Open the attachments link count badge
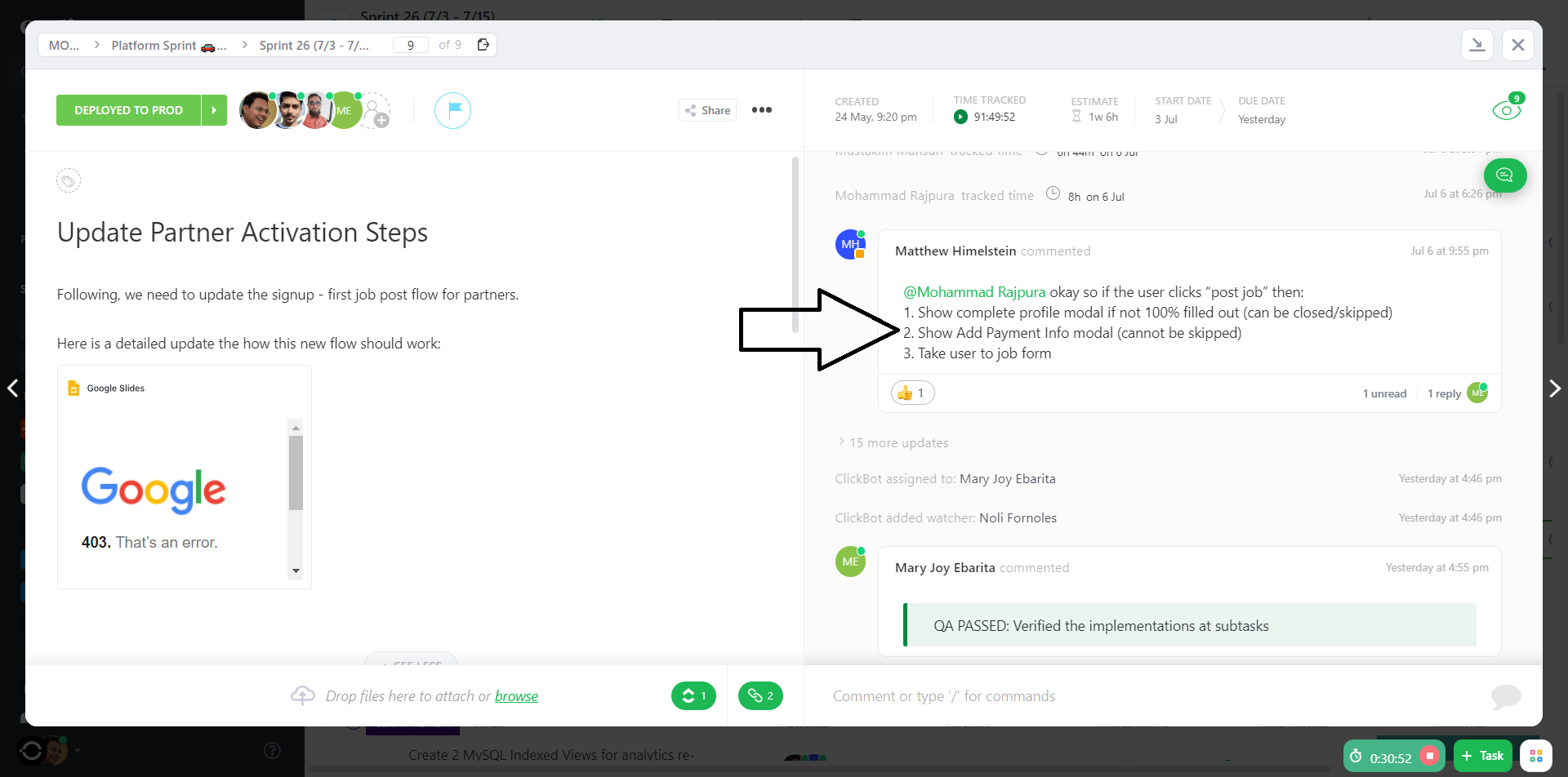 click(760, 696)
